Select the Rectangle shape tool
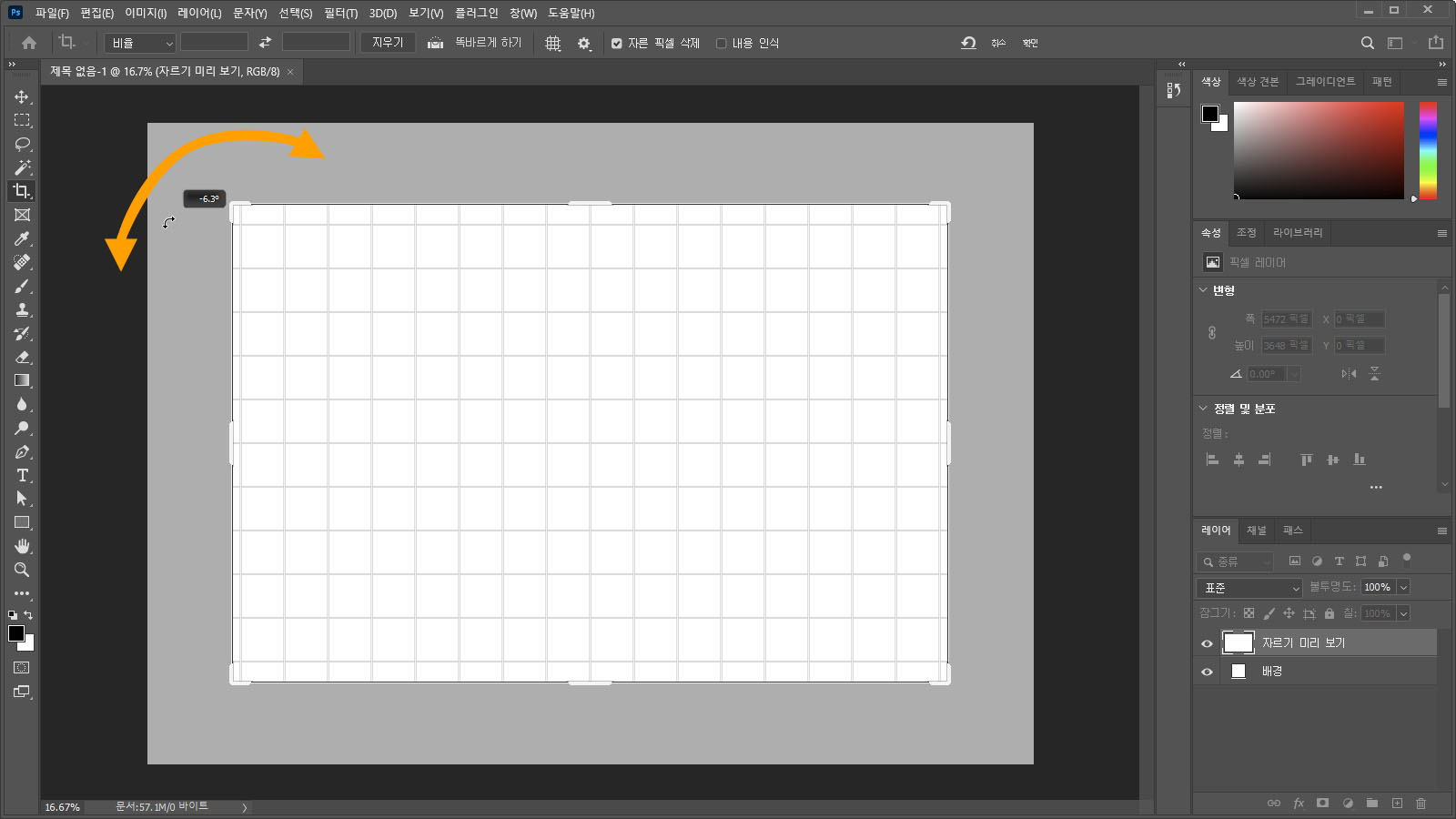1456x819 pixels. (22, 522)
